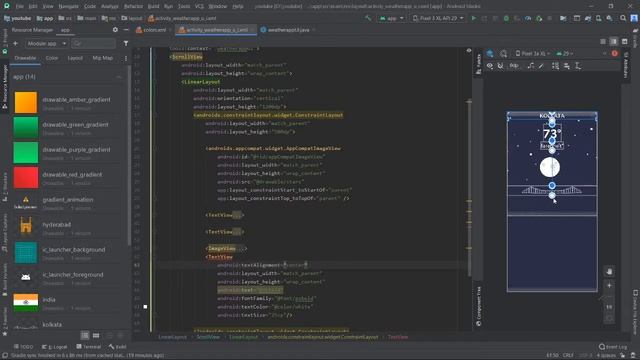
Task: Open the preview Pixel 3a XL device dropdown
Action: click(x=533, y=53)
